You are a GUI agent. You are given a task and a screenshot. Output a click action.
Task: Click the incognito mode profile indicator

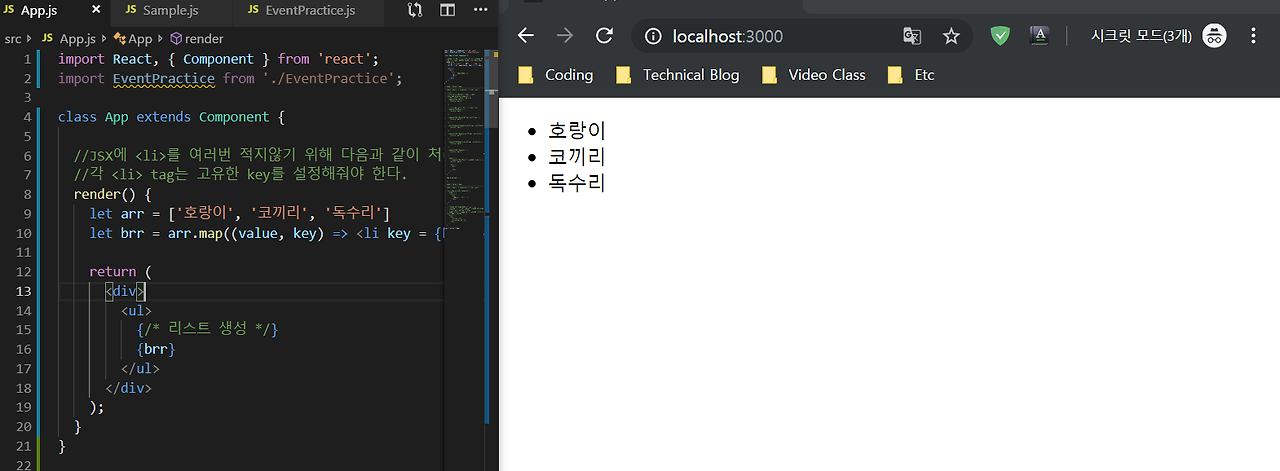[1158, 36]
